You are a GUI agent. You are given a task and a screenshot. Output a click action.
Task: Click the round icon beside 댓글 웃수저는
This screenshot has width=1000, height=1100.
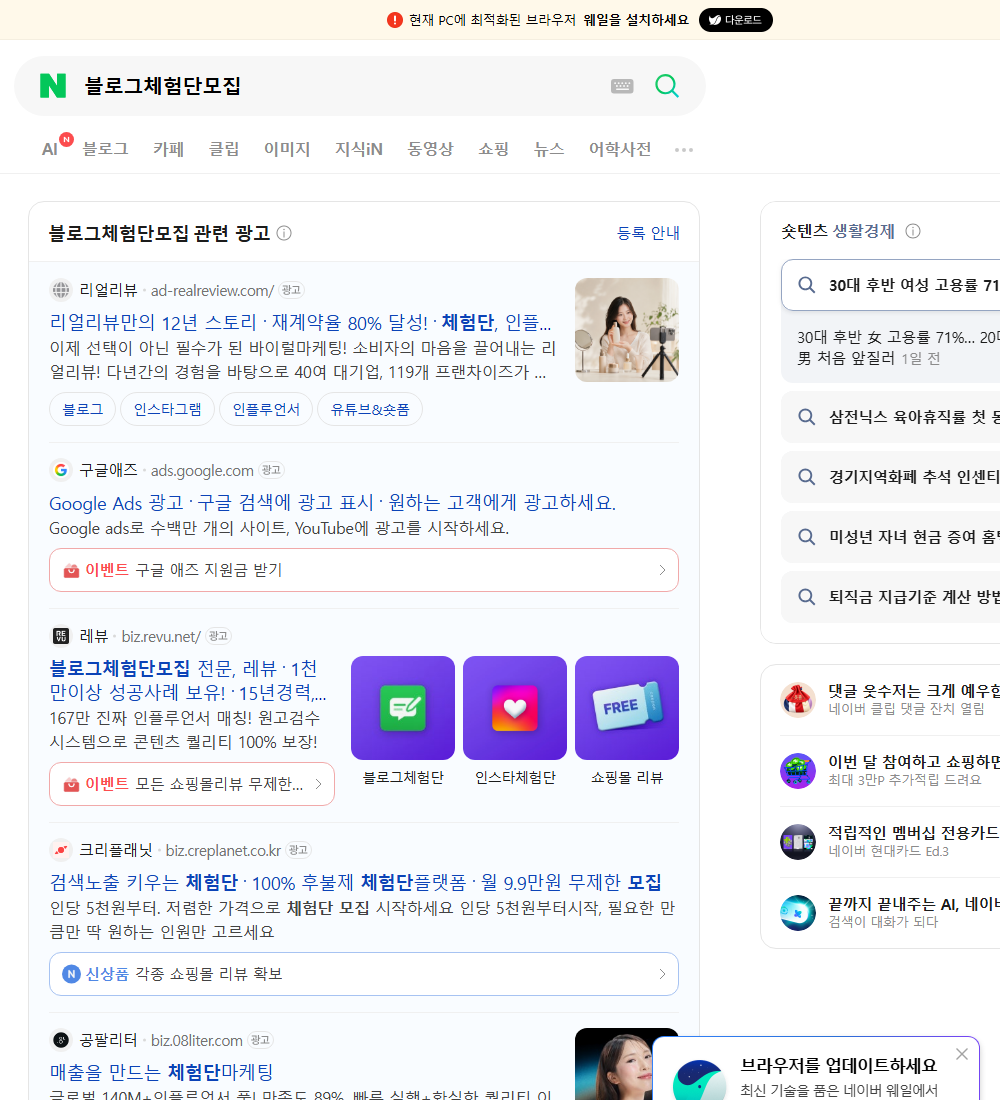click(x=798, y=699)
